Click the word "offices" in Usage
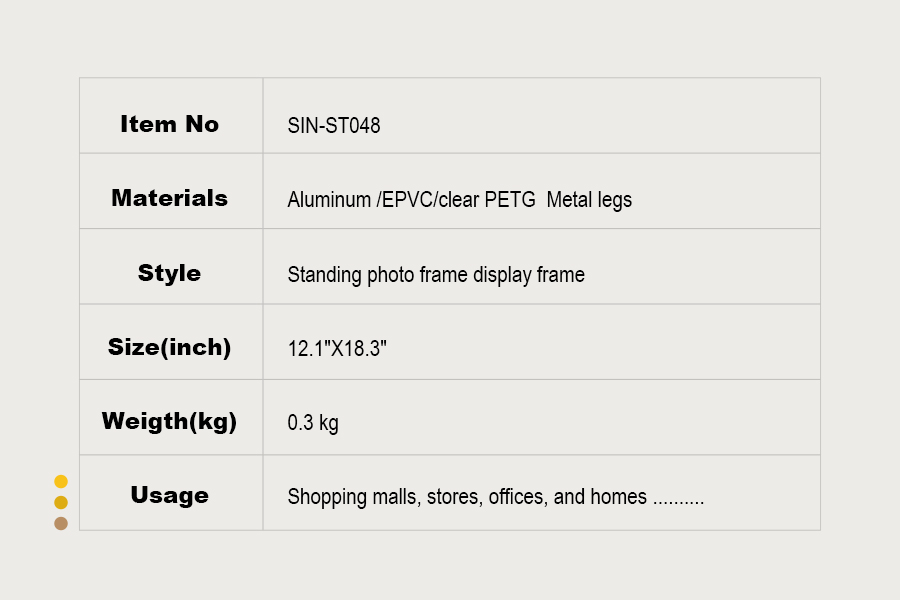The width and height of the screenshot is (900, 600). coord(517,497)
